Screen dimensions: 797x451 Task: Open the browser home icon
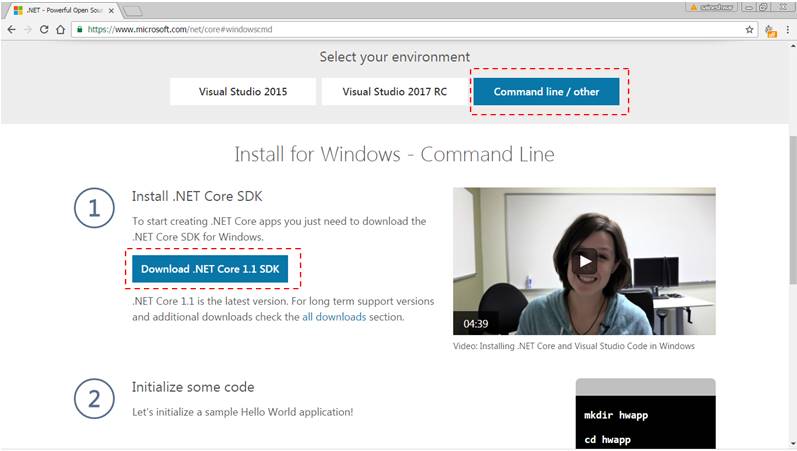(60, 29)
